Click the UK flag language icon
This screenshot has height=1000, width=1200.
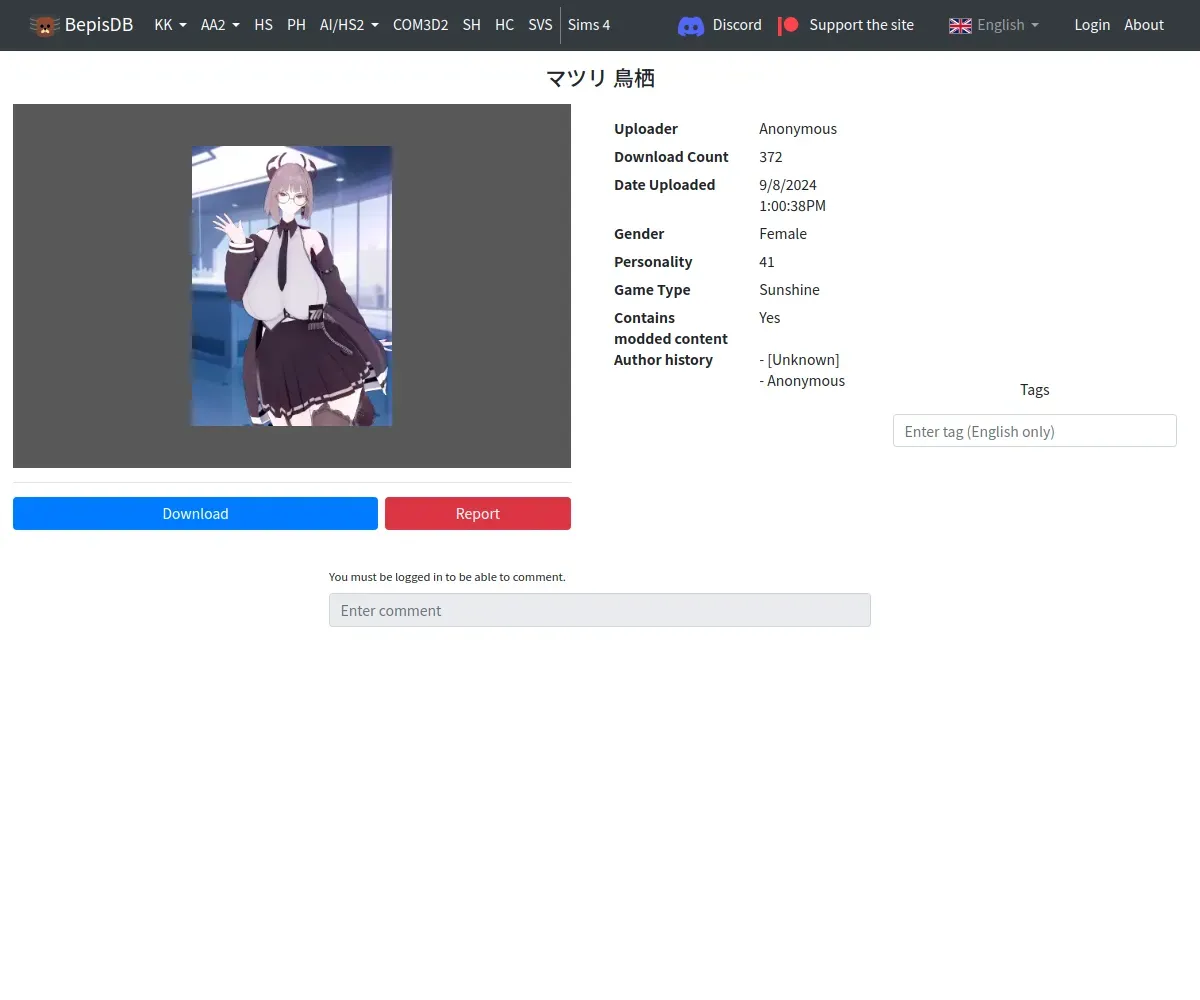click(x=960, y=25)
